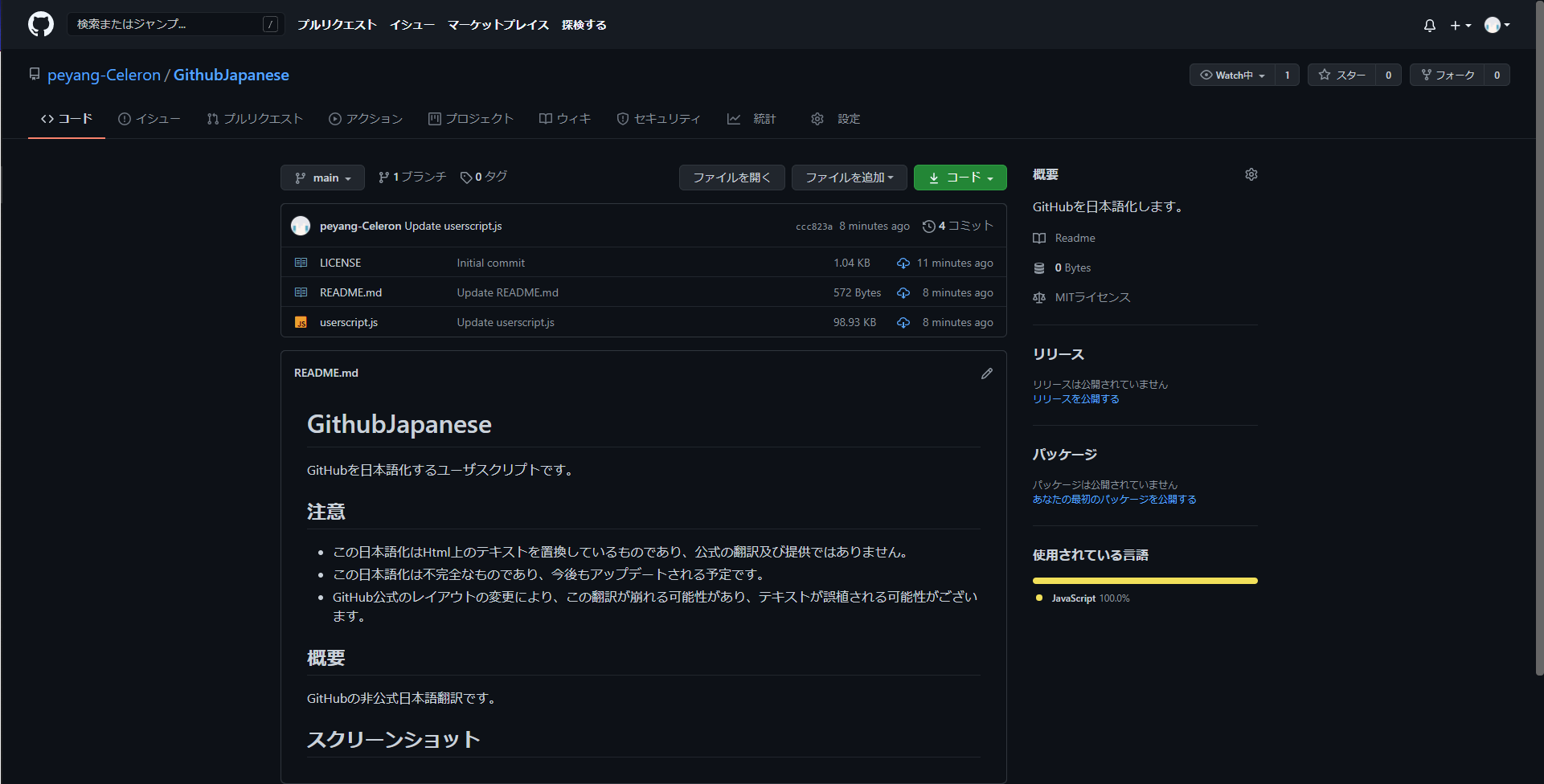
Task: Click the download icon on the README.md row
Action: click(903, 292)
